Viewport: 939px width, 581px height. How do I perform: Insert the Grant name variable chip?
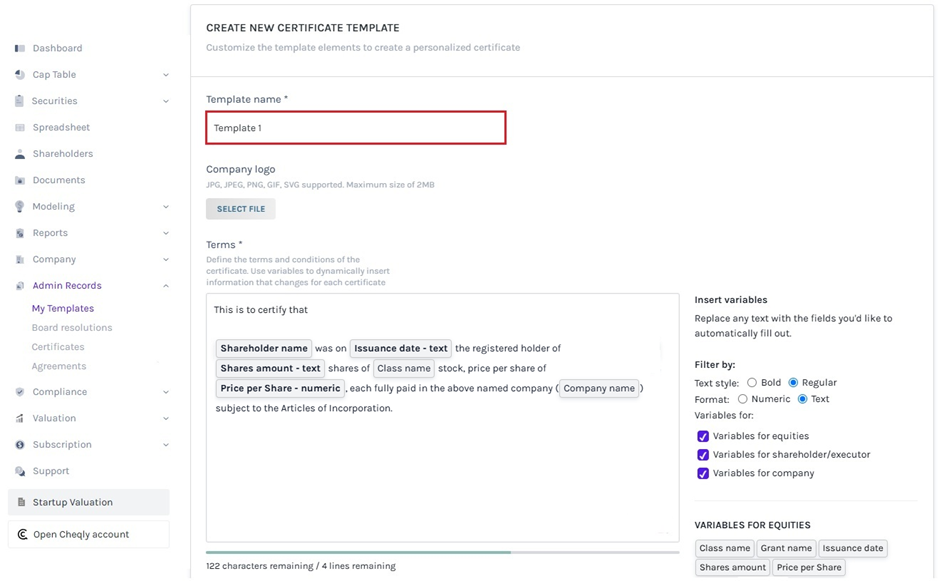click(x=787, y=548)
